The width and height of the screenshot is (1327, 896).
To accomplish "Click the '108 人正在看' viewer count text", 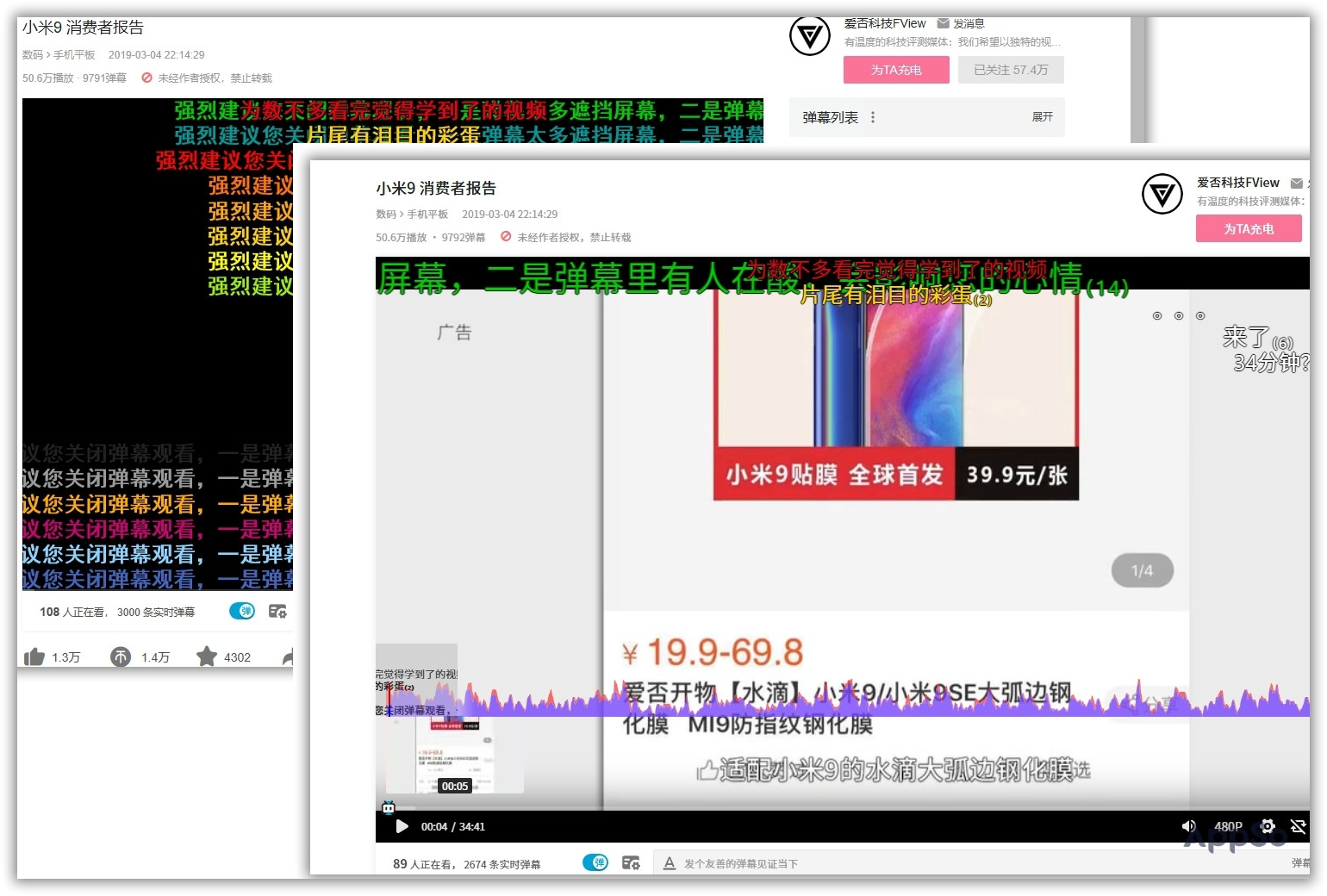I will point(72,612).
